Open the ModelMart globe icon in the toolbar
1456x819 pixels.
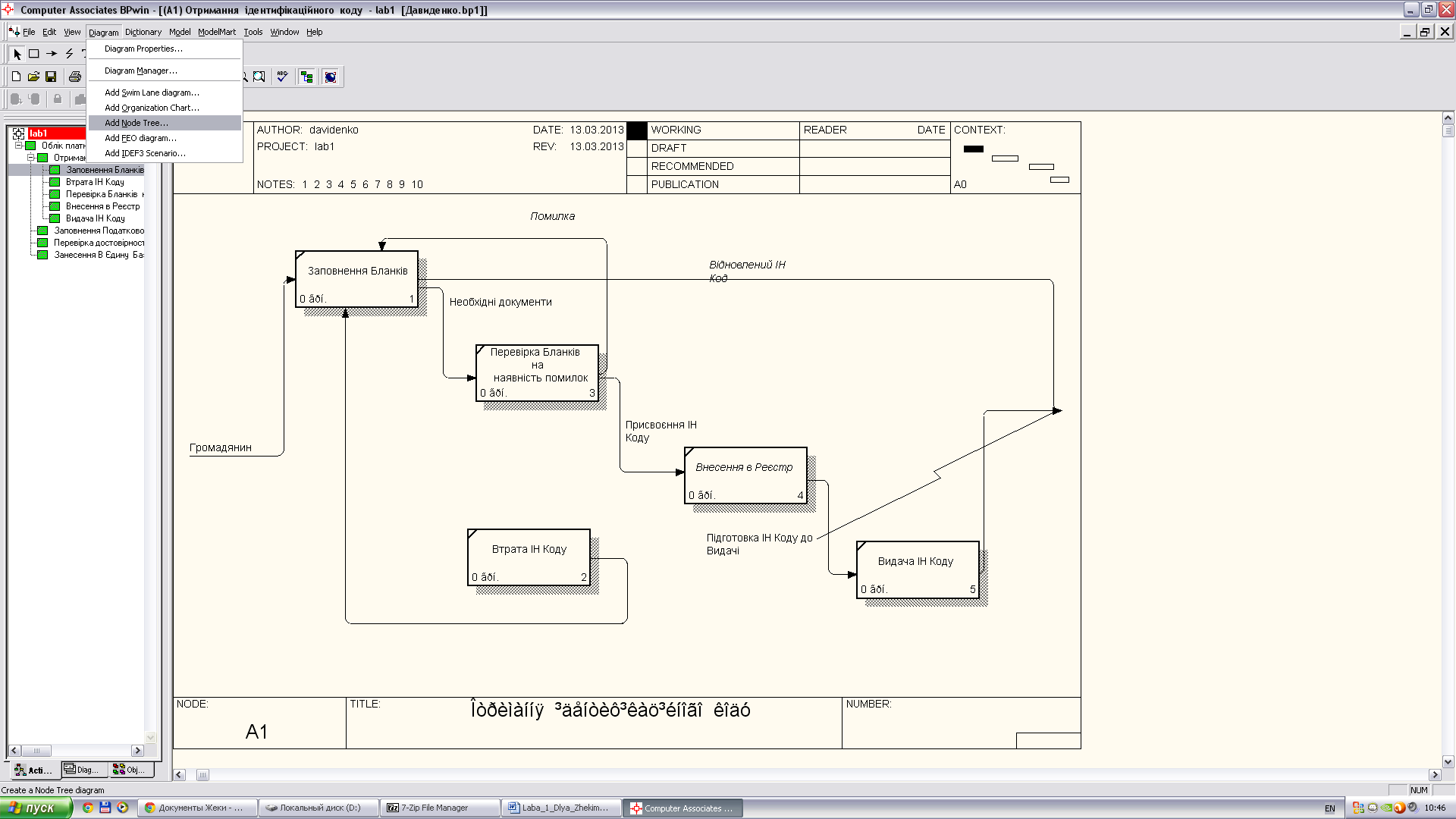330,77
